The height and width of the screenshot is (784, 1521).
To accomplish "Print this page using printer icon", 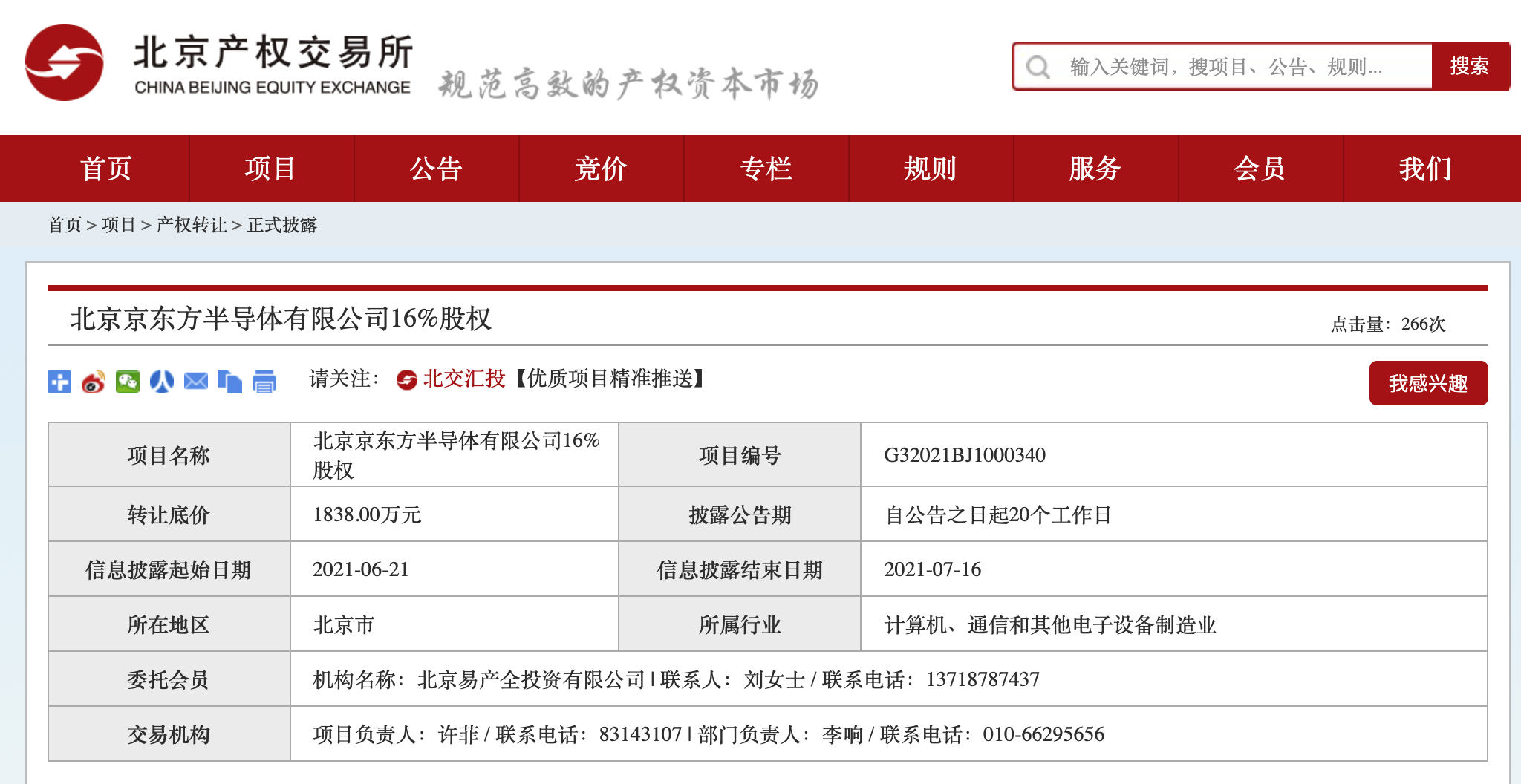I will pos(264,382).
